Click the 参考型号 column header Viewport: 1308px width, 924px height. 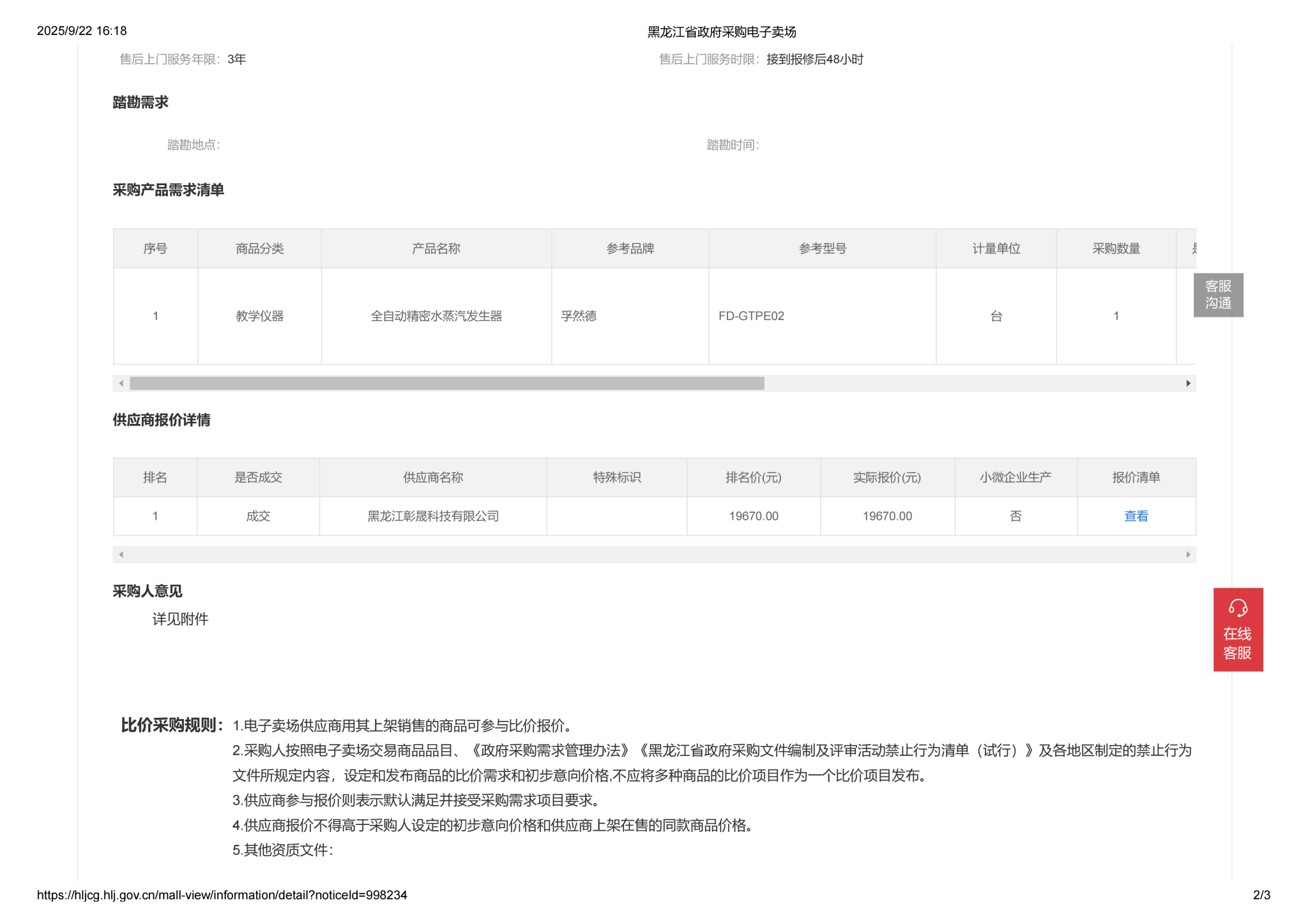(x=822, y=248)
